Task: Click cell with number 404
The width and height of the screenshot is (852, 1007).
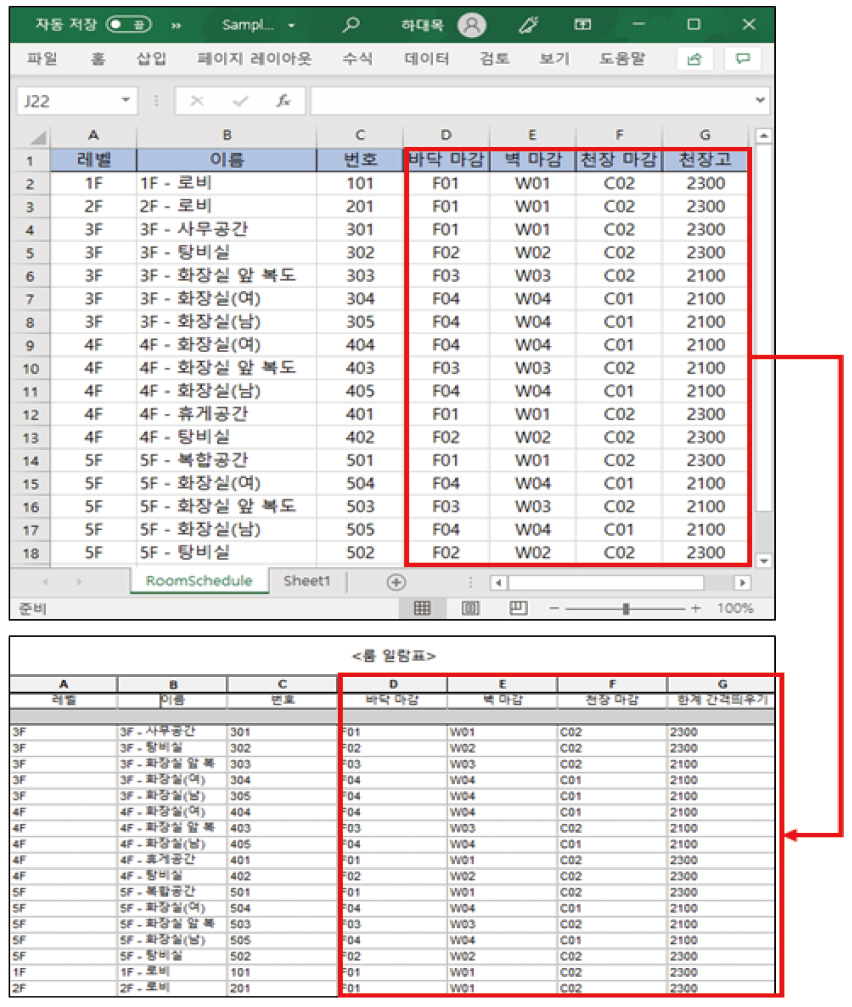Action: click(360, 345)
